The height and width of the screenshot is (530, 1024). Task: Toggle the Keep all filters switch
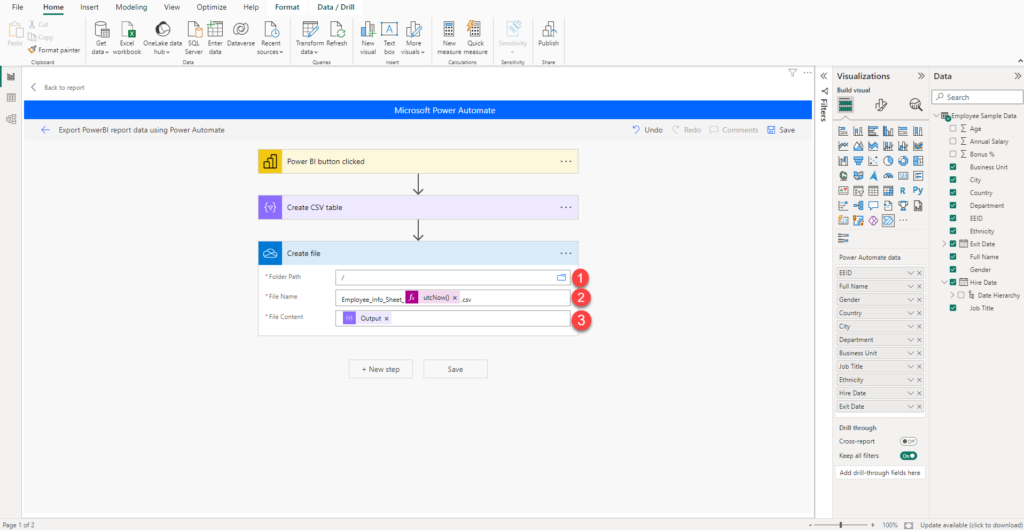908,455
